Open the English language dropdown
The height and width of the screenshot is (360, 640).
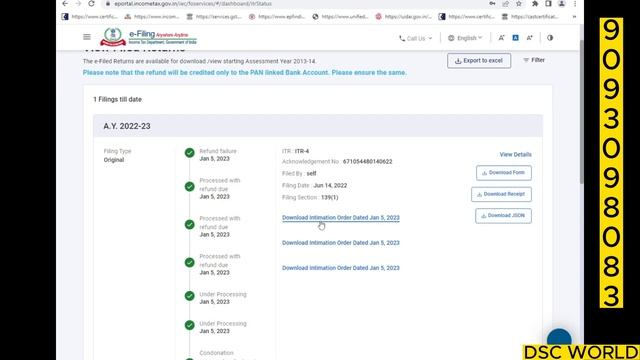(465, 38)
